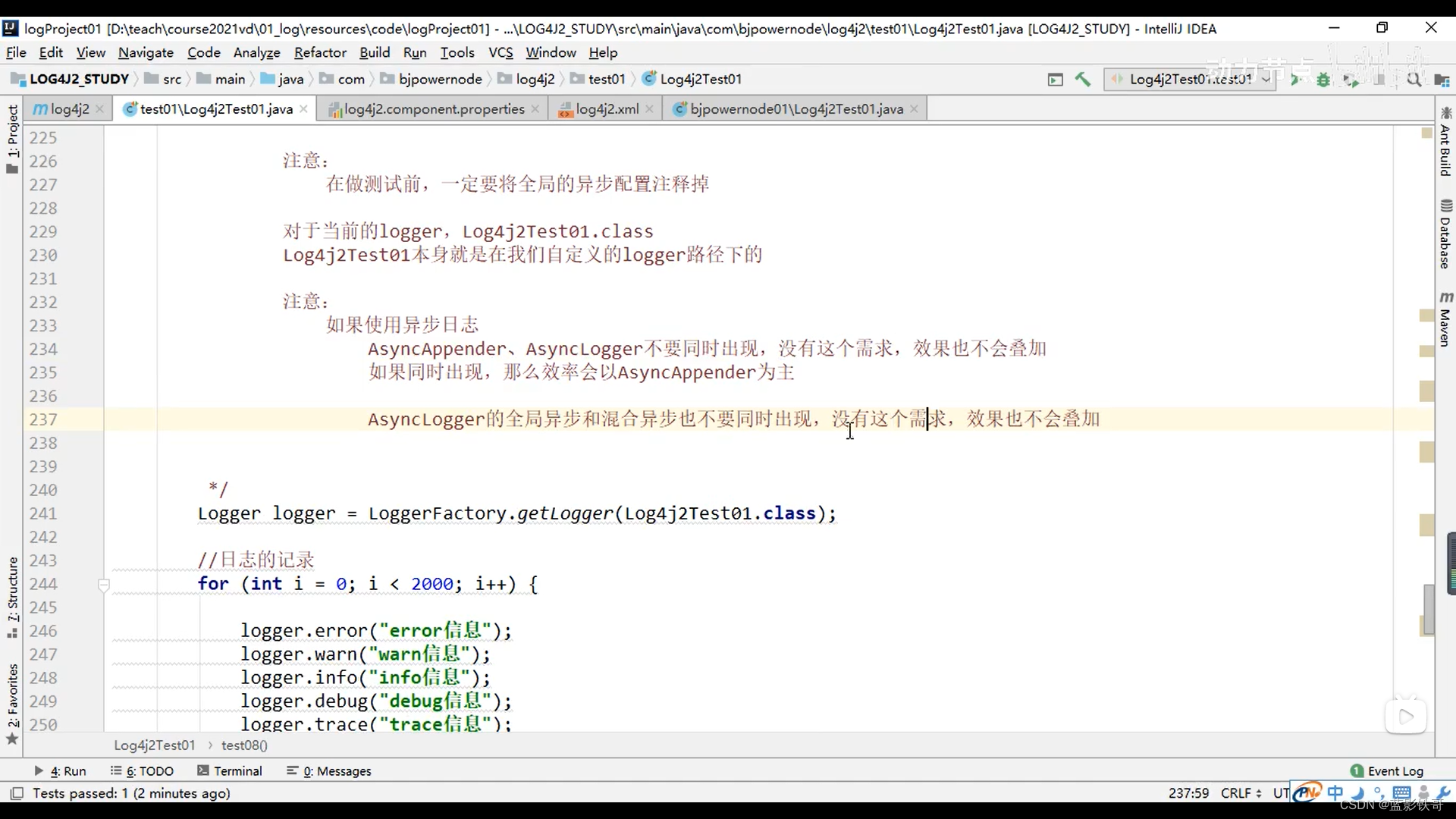Click the LOG4J2_STUDY project breadcrumb
The image size is (1456, 819).
(70, 79)
